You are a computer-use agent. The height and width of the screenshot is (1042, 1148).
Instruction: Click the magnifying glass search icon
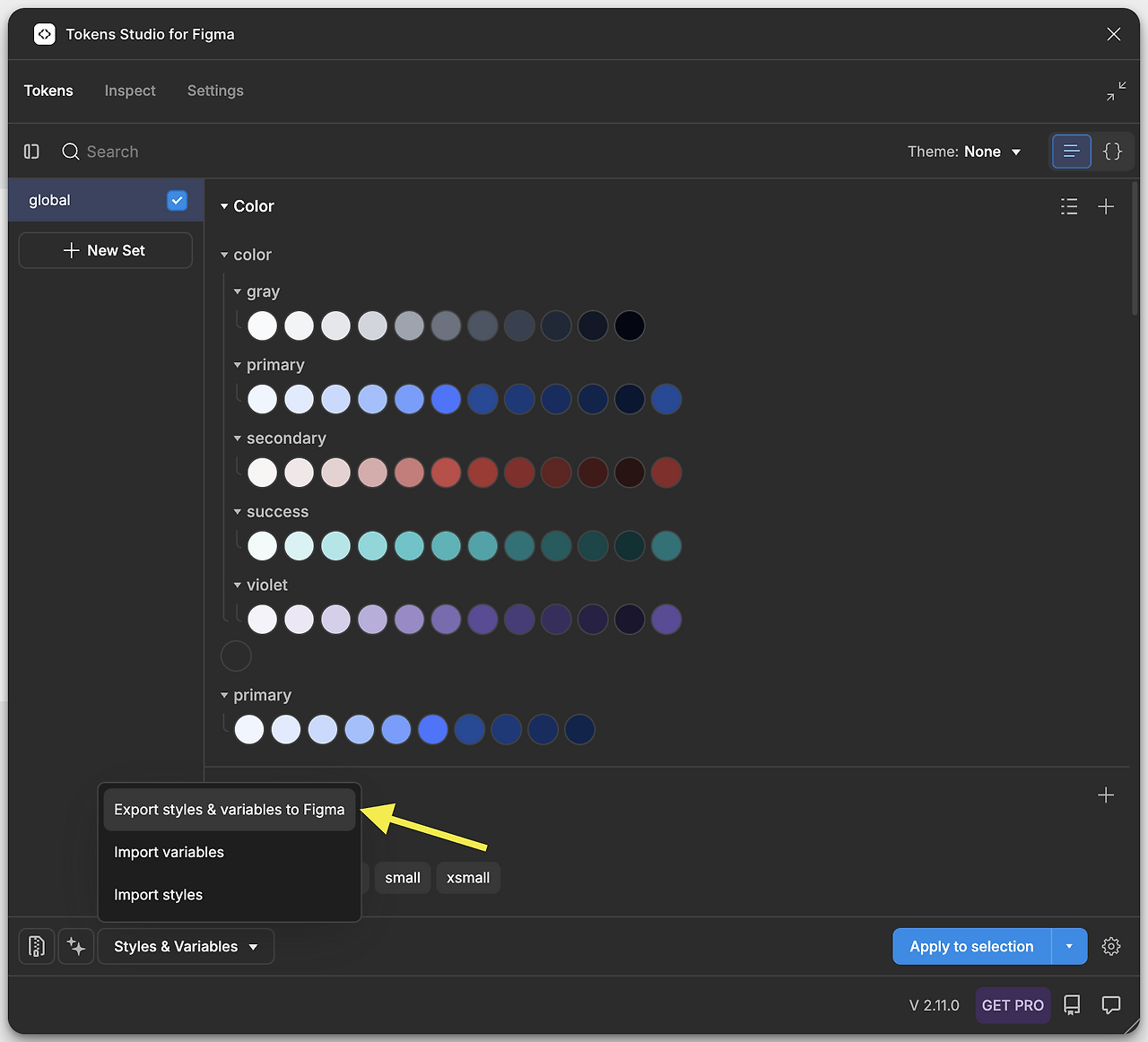[x=71, y=152]
